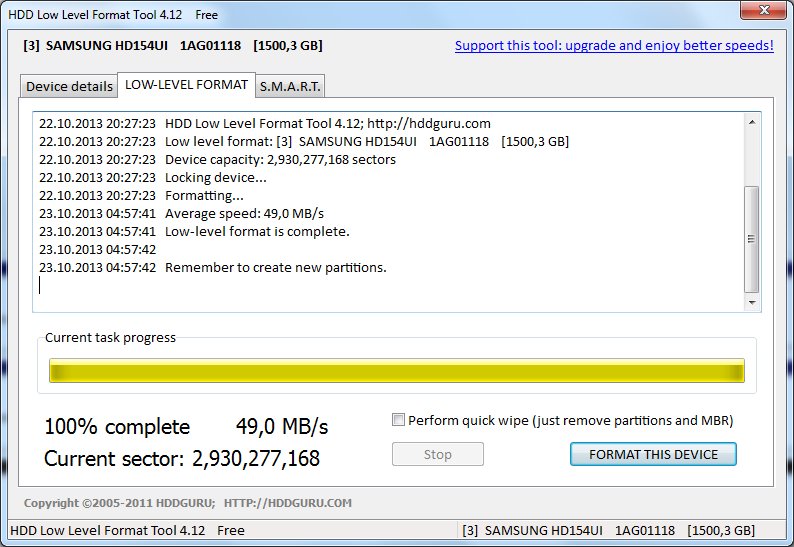Close the HDD Low Level Format Tool window
Image resolution: width=794 pixels, height=547 pixels.
tap(764, 10)
